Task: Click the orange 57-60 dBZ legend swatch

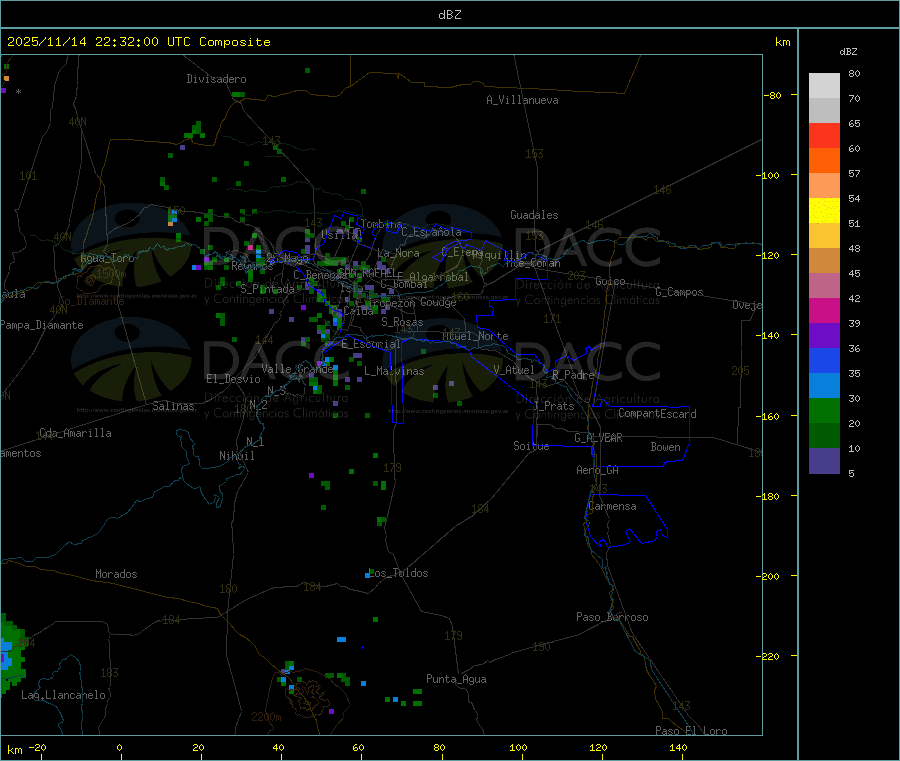Action: 824,161
